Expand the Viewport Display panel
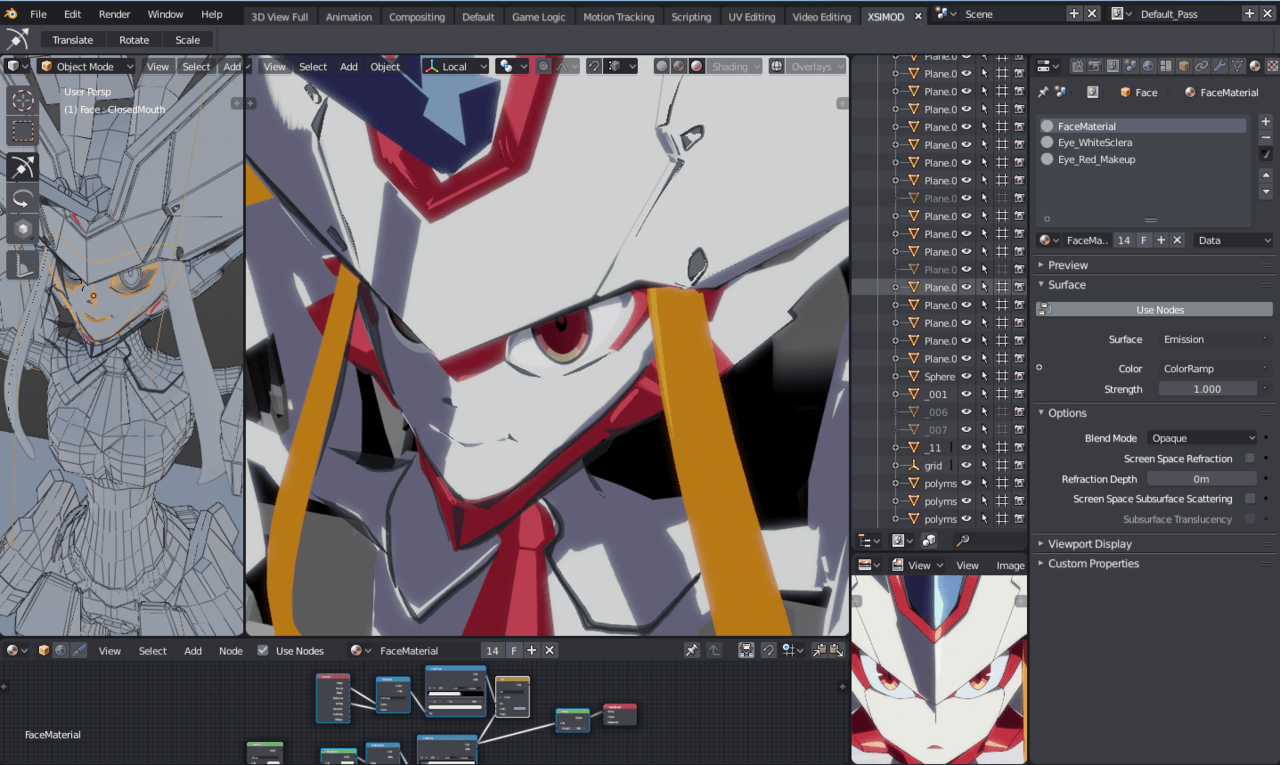Screen dimensions: 1280x765 pos(1089,544)
